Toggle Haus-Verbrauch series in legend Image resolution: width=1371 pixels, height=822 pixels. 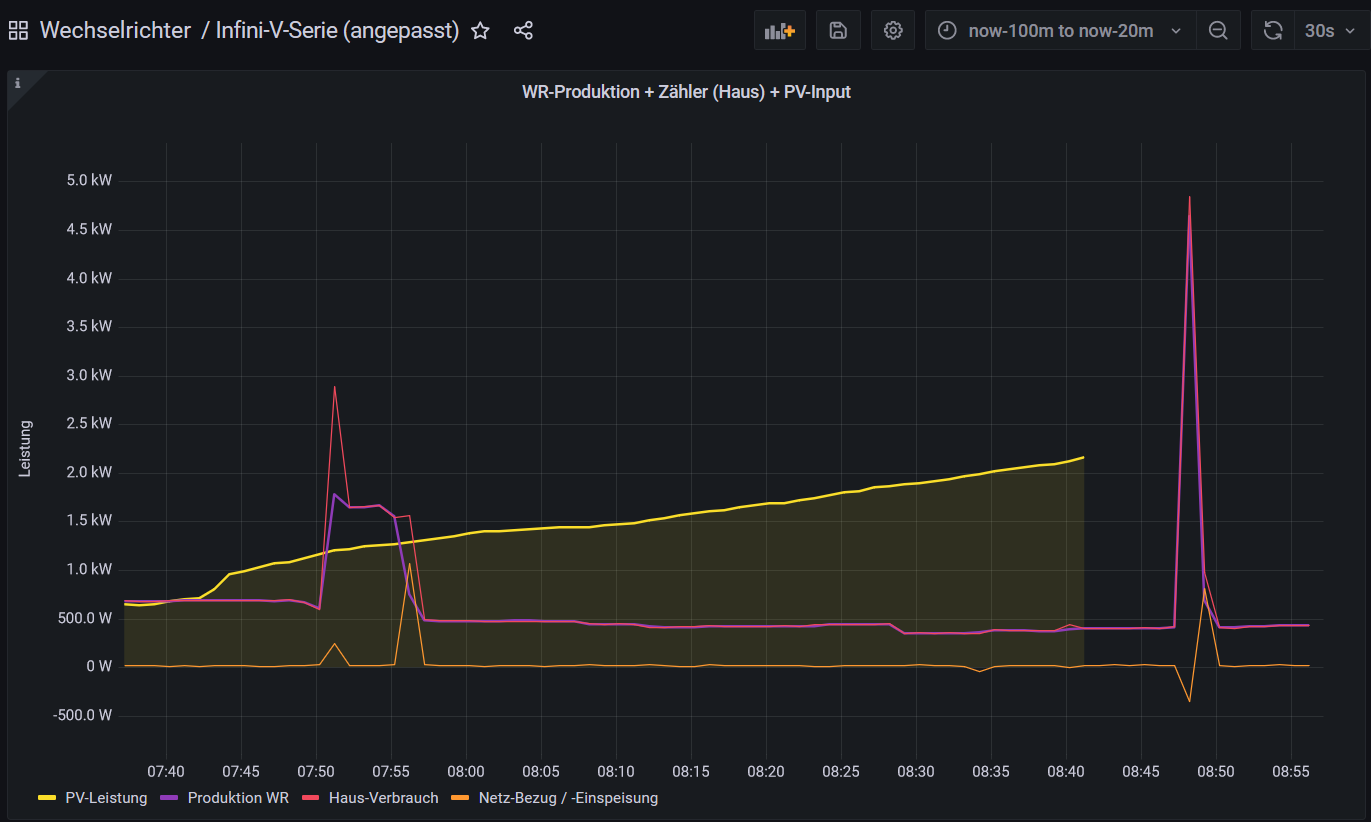pyautogui.click(x=382, y=798)
